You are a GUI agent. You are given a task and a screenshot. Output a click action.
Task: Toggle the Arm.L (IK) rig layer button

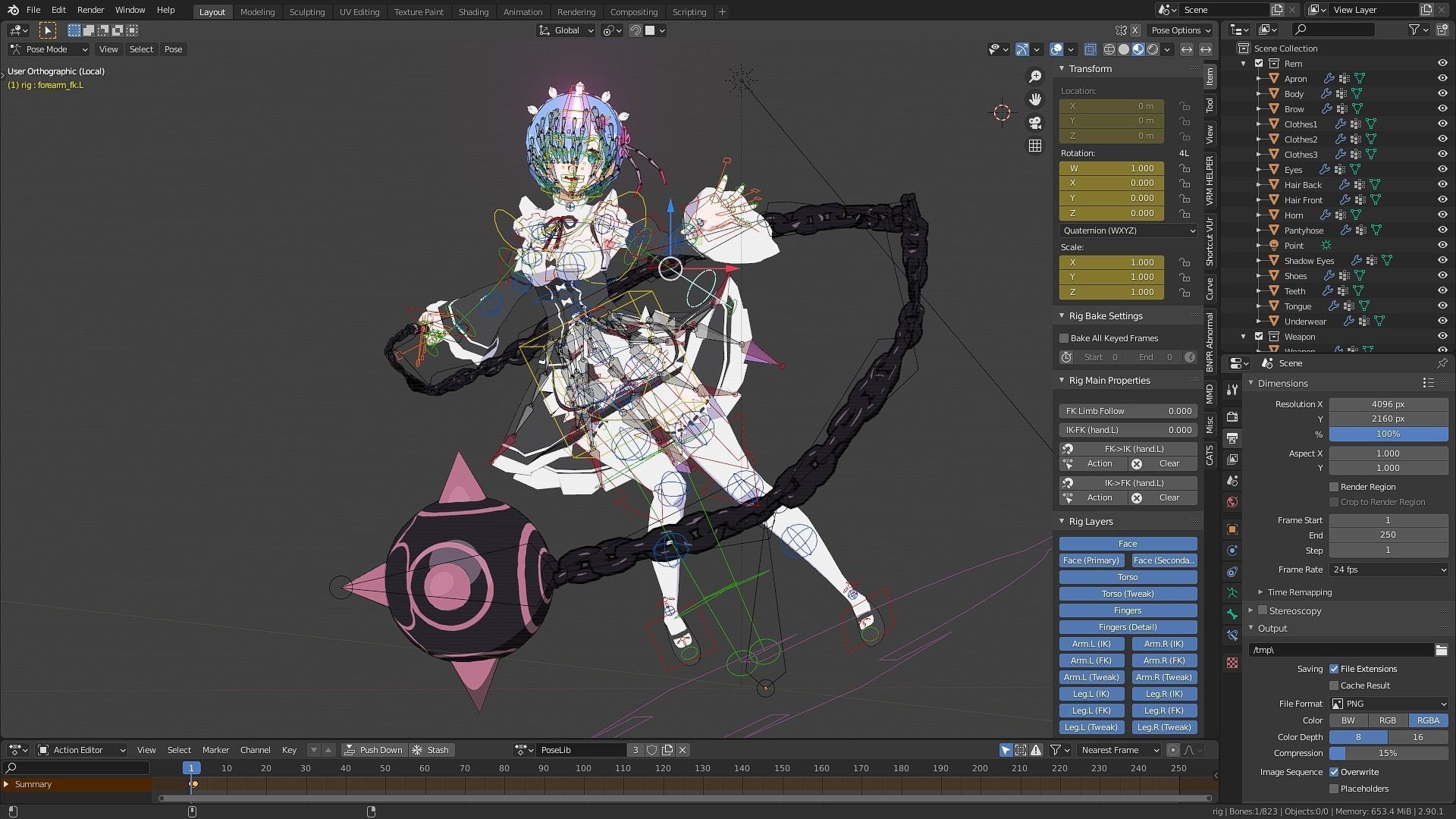[1091, 644]
